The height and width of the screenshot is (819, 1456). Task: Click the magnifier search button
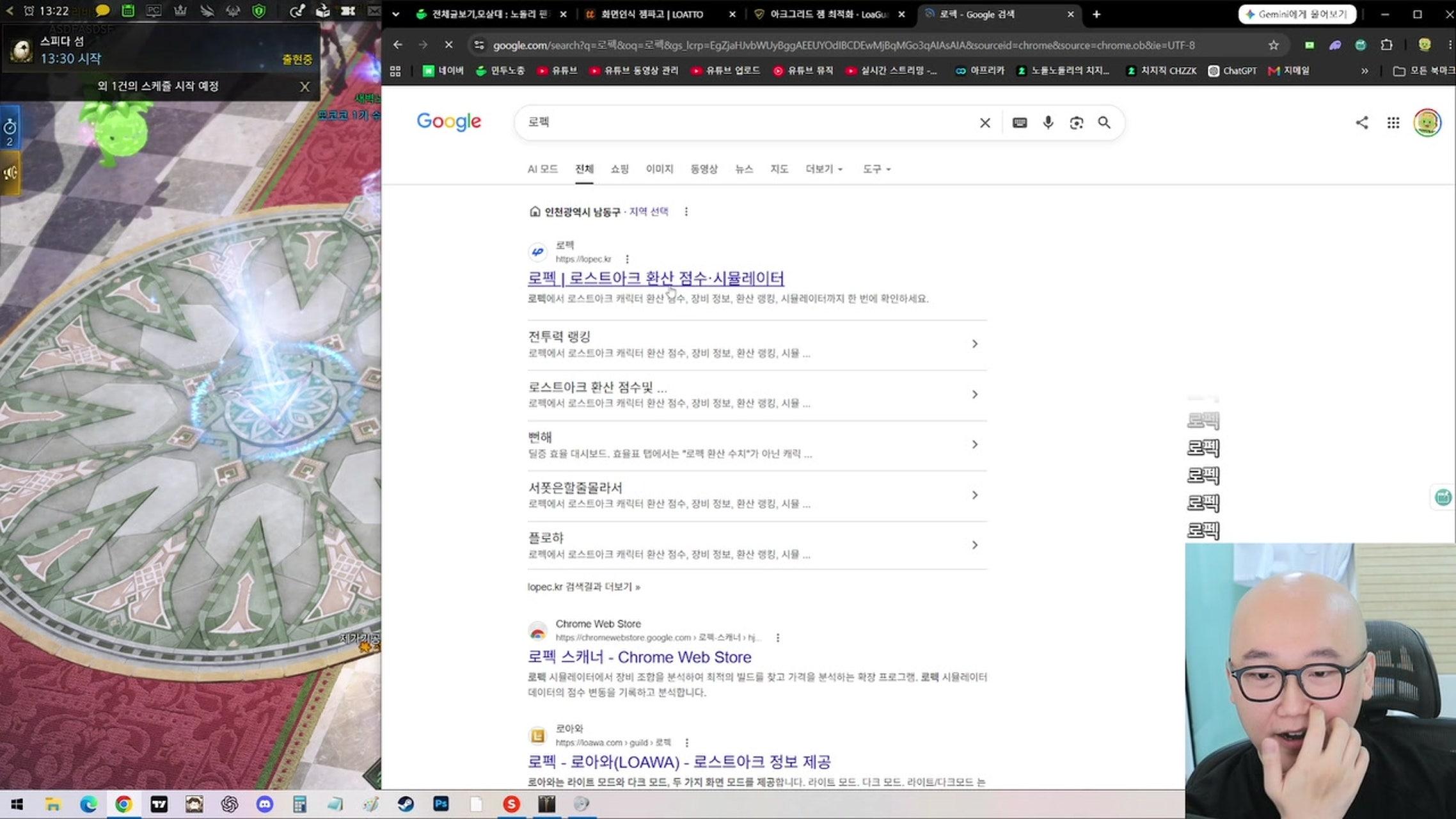[x=1104, y=122]
